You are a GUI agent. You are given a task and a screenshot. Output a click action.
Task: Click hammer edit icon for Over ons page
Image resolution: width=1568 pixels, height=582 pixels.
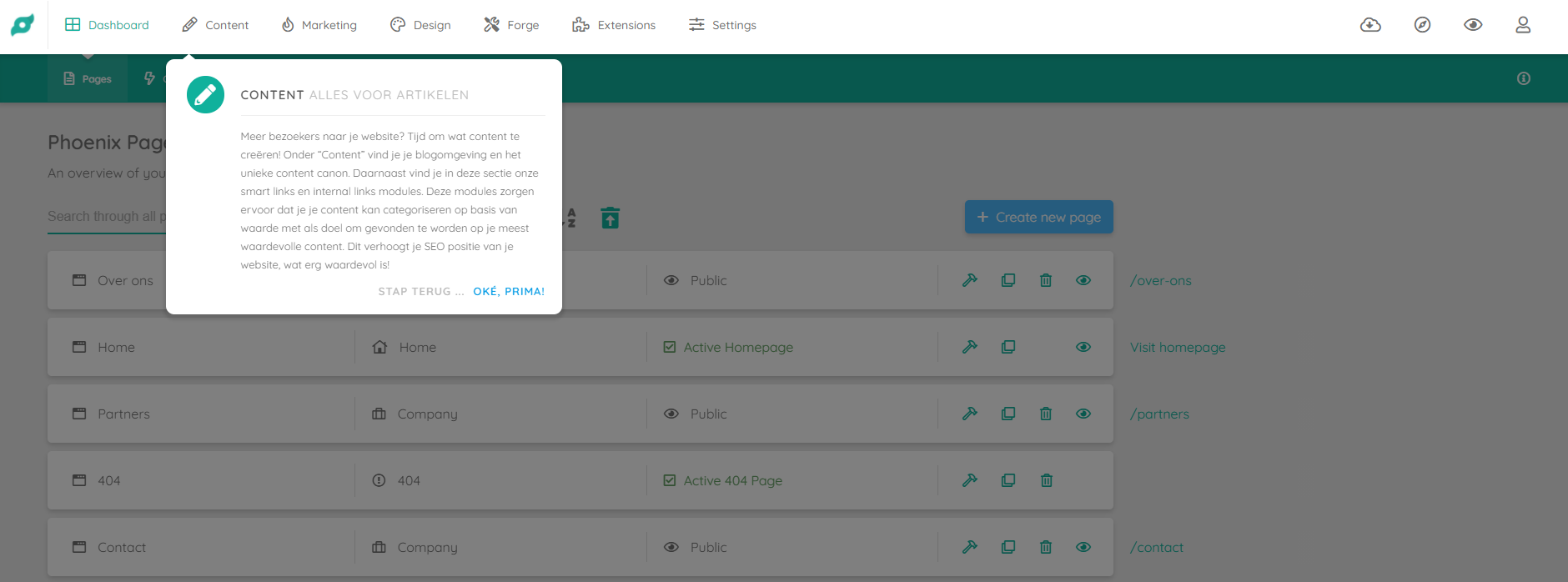click(x=969, y=280)
